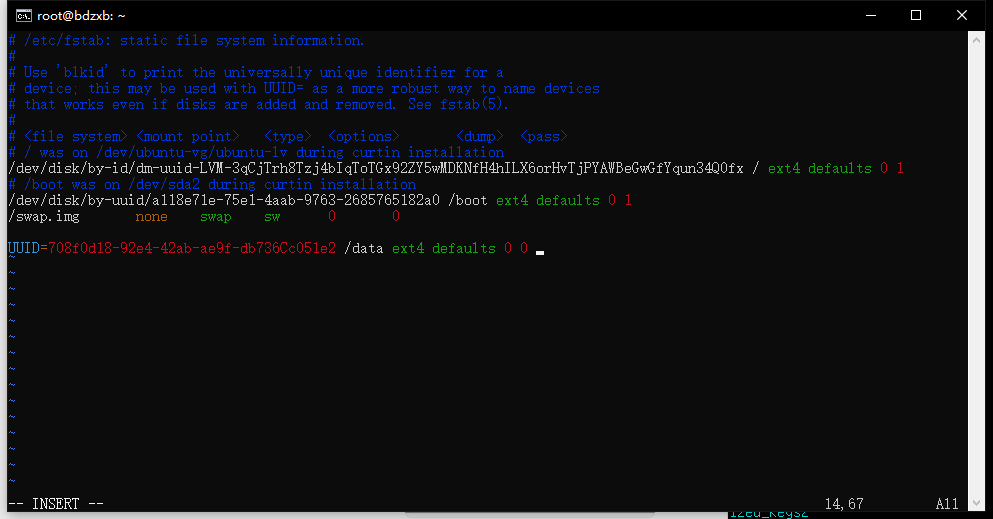Click the scrollbar up arrow
This screenshot has height=519, width=993.
977,40
